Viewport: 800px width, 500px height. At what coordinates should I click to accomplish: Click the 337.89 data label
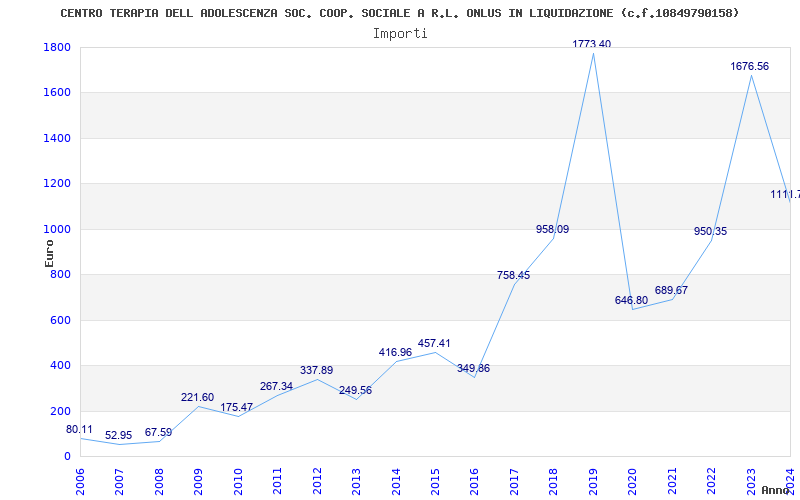click(x=316, y=370)
